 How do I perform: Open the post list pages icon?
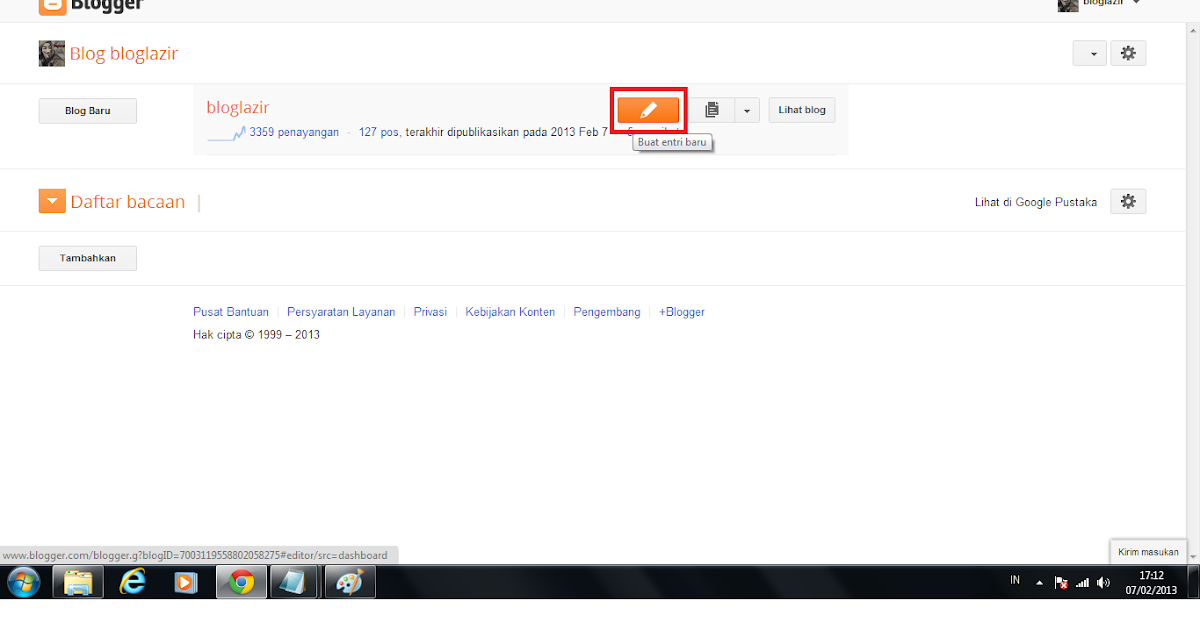(711, 110)
